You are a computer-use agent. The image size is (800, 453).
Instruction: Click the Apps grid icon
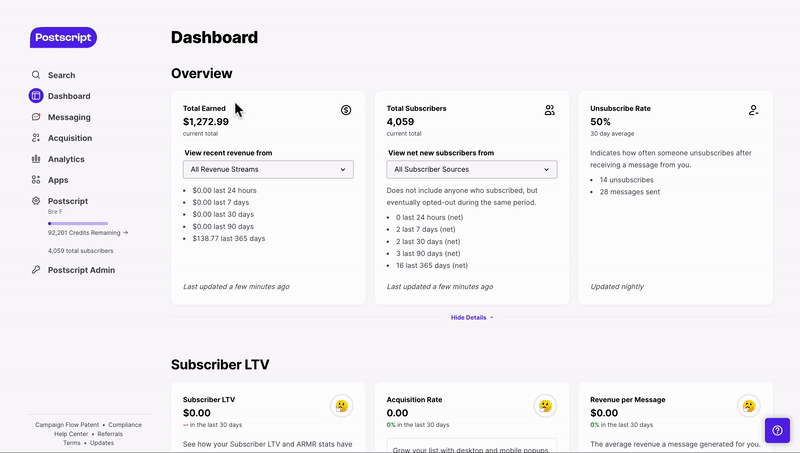36,180
